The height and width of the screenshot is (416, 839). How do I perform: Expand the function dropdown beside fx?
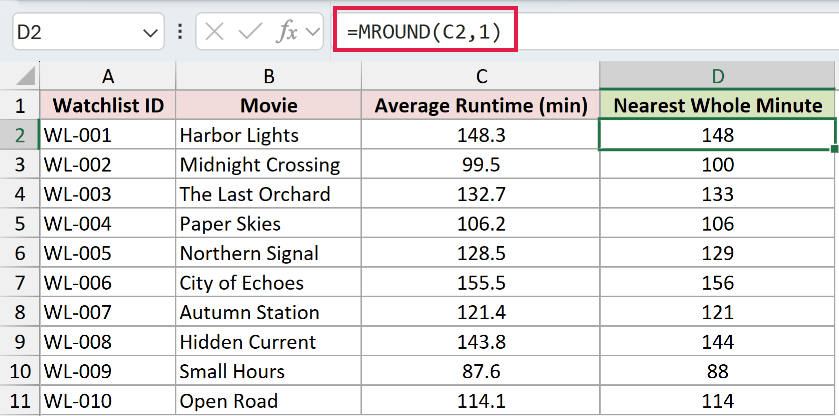point(311,32)
